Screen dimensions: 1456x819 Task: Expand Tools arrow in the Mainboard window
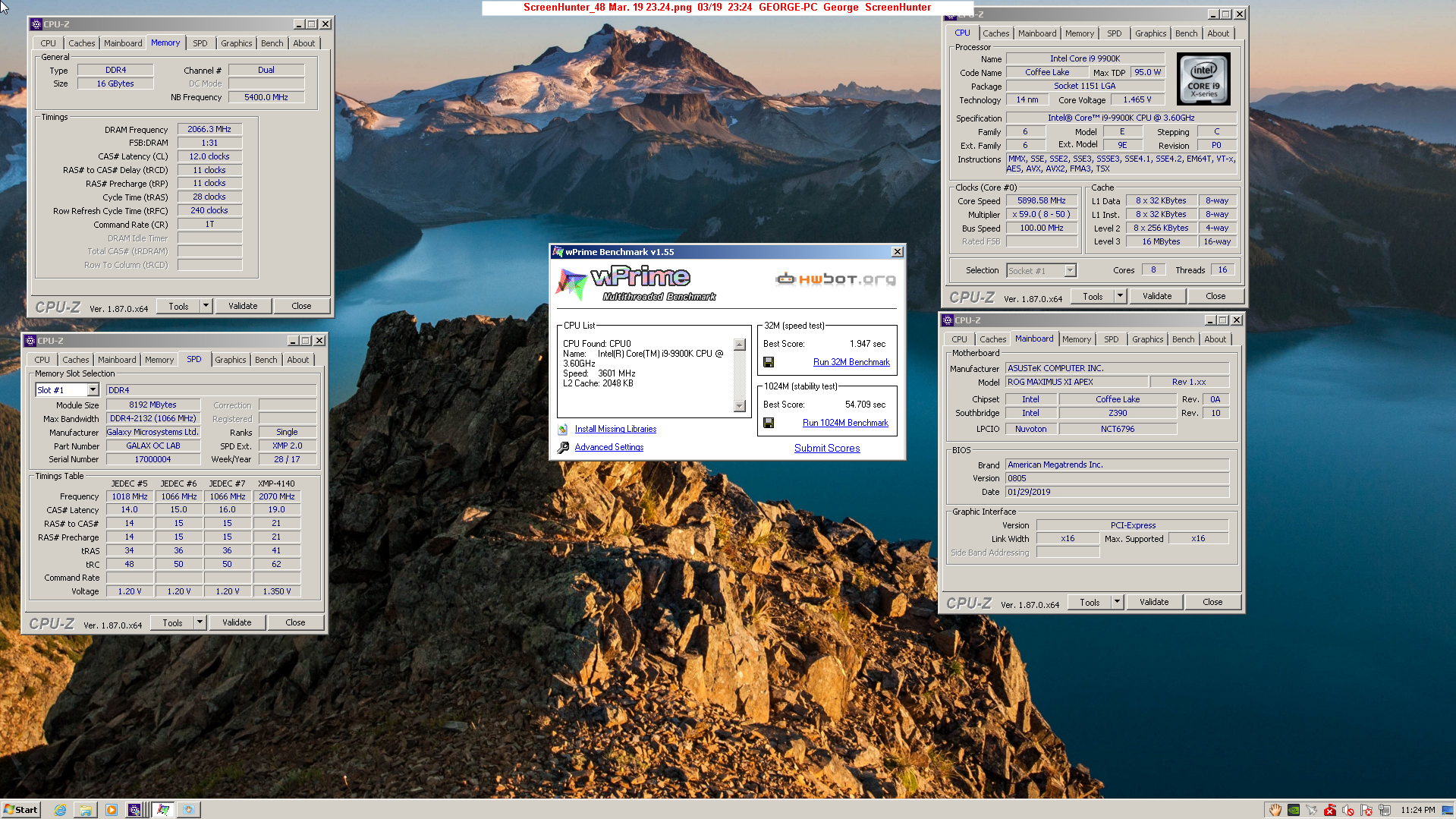(1117, 602)
